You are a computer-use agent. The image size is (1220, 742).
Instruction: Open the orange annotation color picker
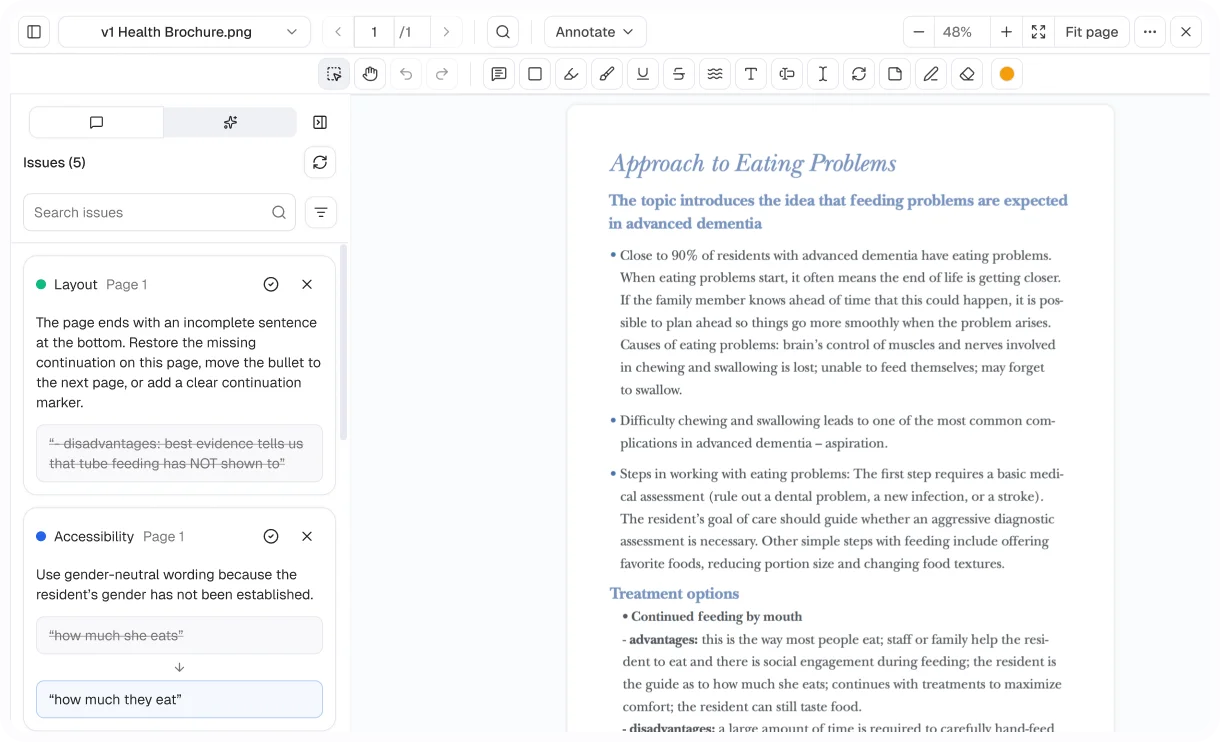(1007, 74)
